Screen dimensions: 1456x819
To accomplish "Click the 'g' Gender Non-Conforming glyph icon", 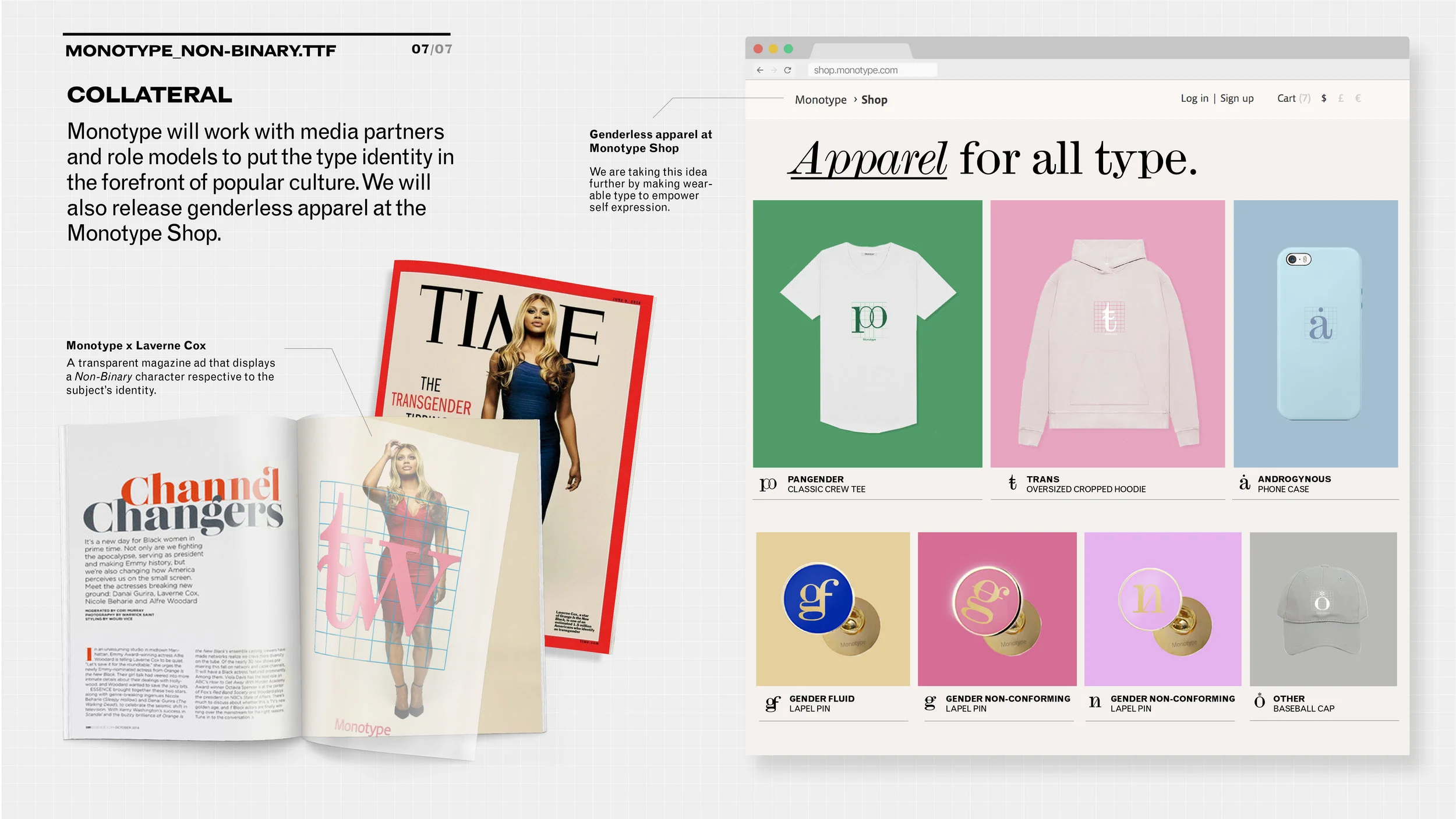I will point(930,703).
